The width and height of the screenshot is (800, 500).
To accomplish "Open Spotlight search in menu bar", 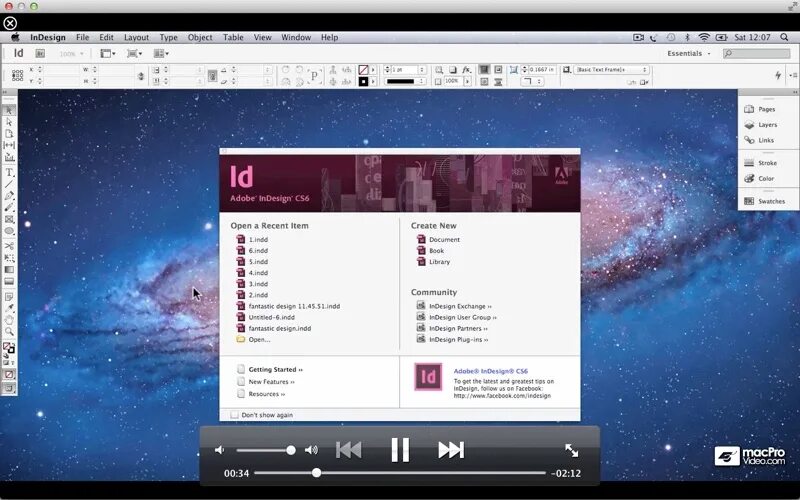I will [x=784, y=37].
